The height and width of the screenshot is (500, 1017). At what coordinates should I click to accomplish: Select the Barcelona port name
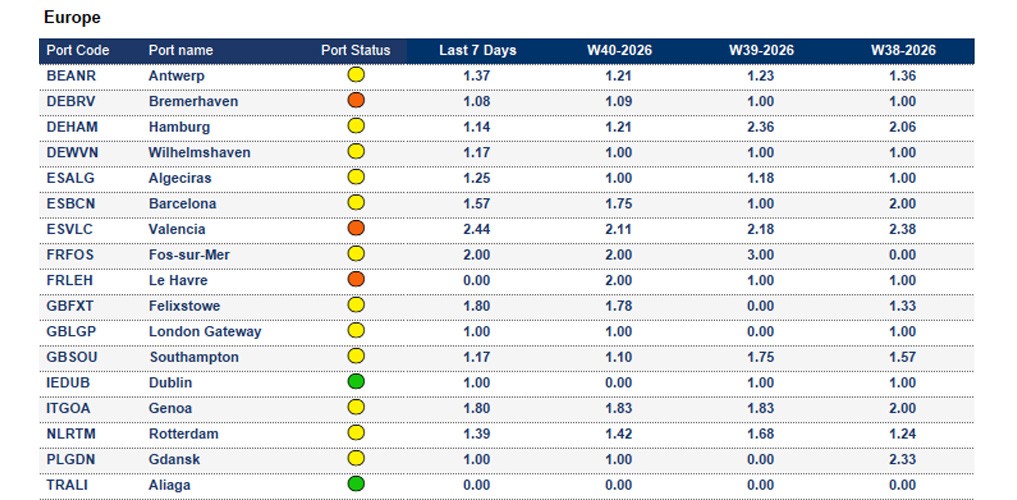coord(182,204)
